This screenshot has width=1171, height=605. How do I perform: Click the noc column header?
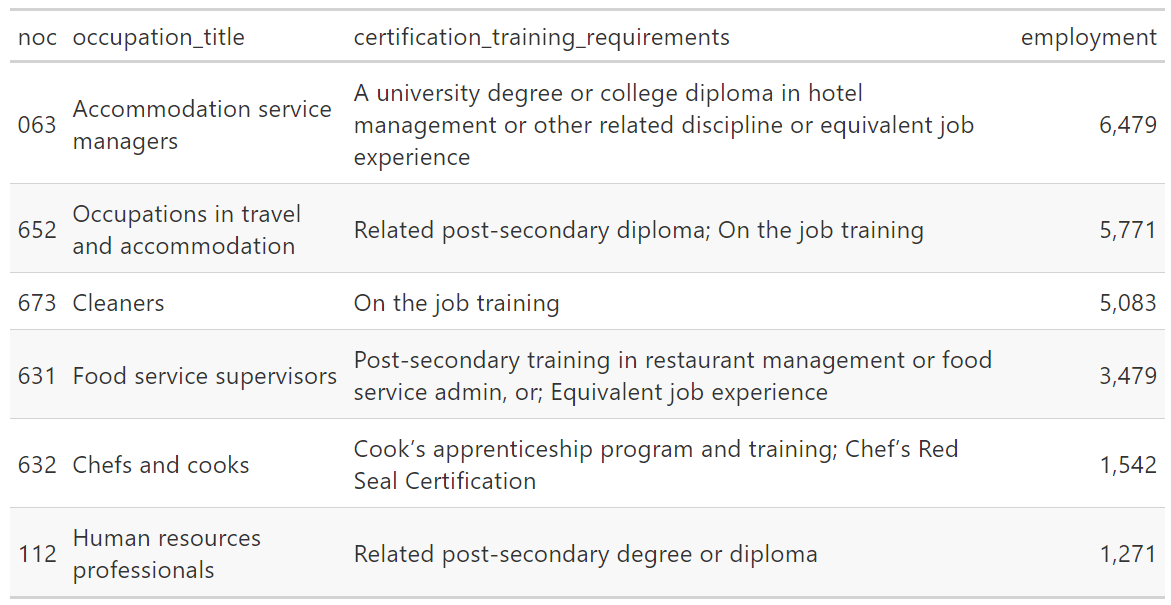pos(37,38)
